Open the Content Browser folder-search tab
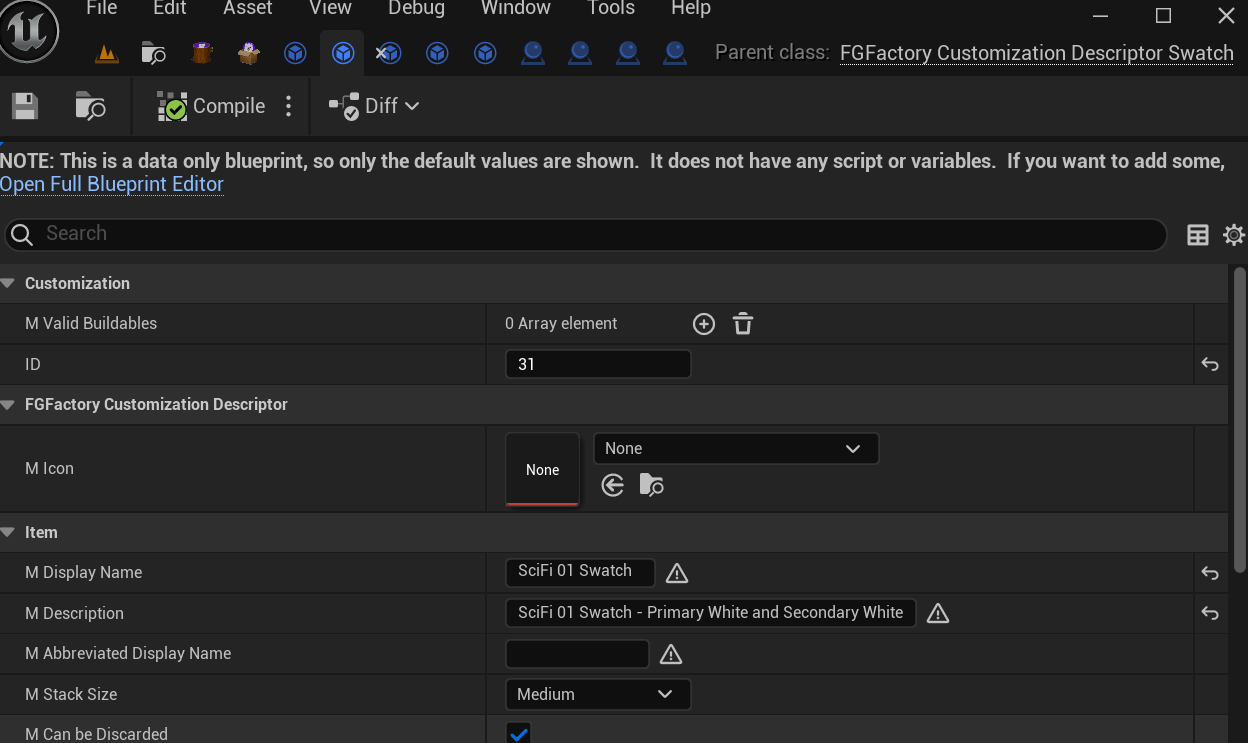 coord(154,53)
